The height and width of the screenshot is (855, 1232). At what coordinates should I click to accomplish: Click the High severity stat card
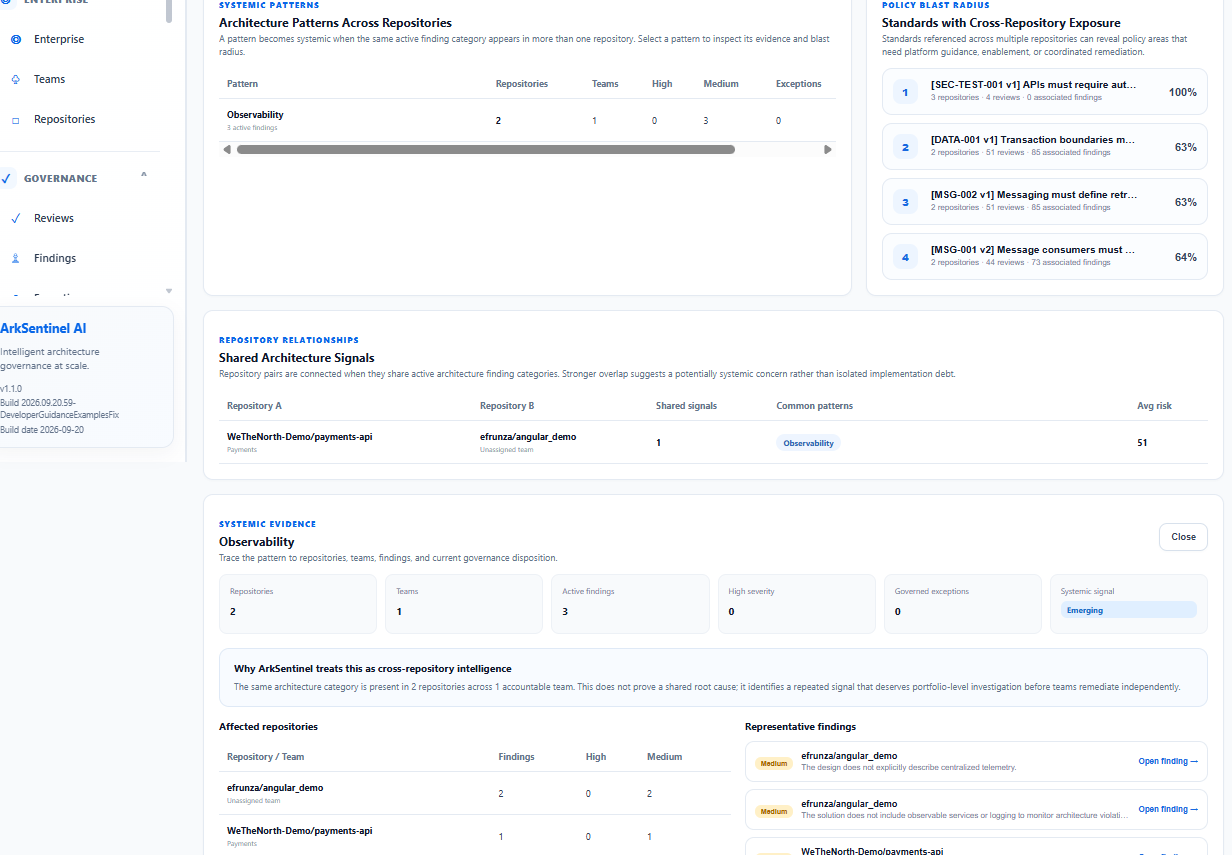[797, 604]
